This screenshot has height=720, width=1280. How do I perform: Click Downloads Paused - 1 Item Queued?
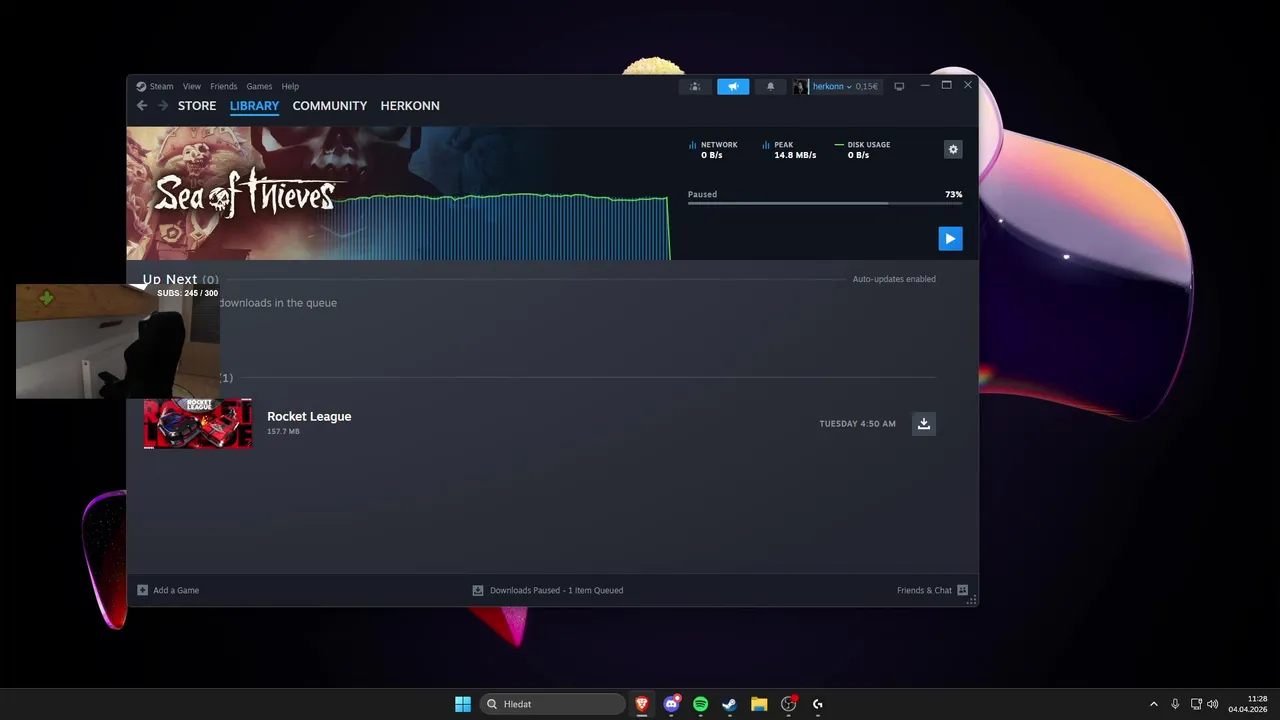tap(548, 590)
